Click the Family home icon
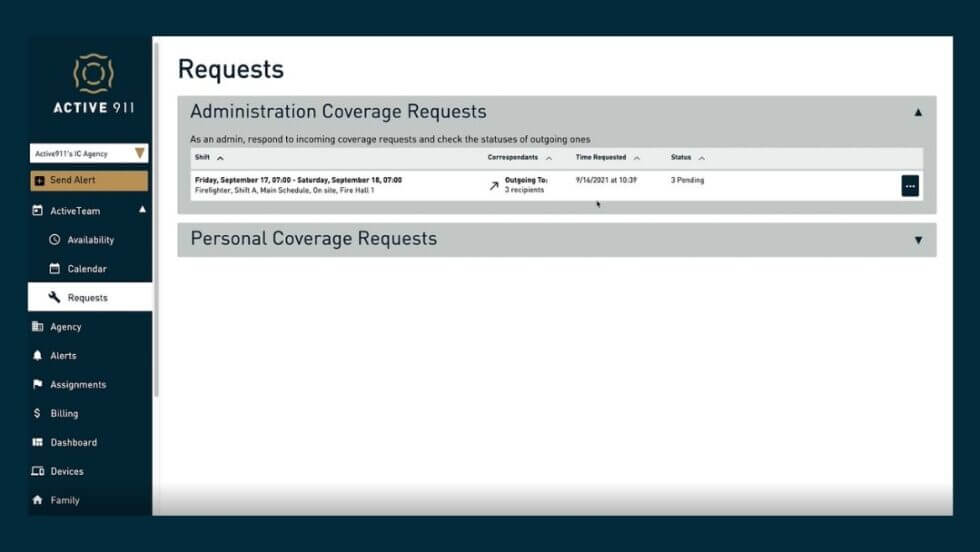The width and height of the screenshot is (980, 552). pos(38,501)
